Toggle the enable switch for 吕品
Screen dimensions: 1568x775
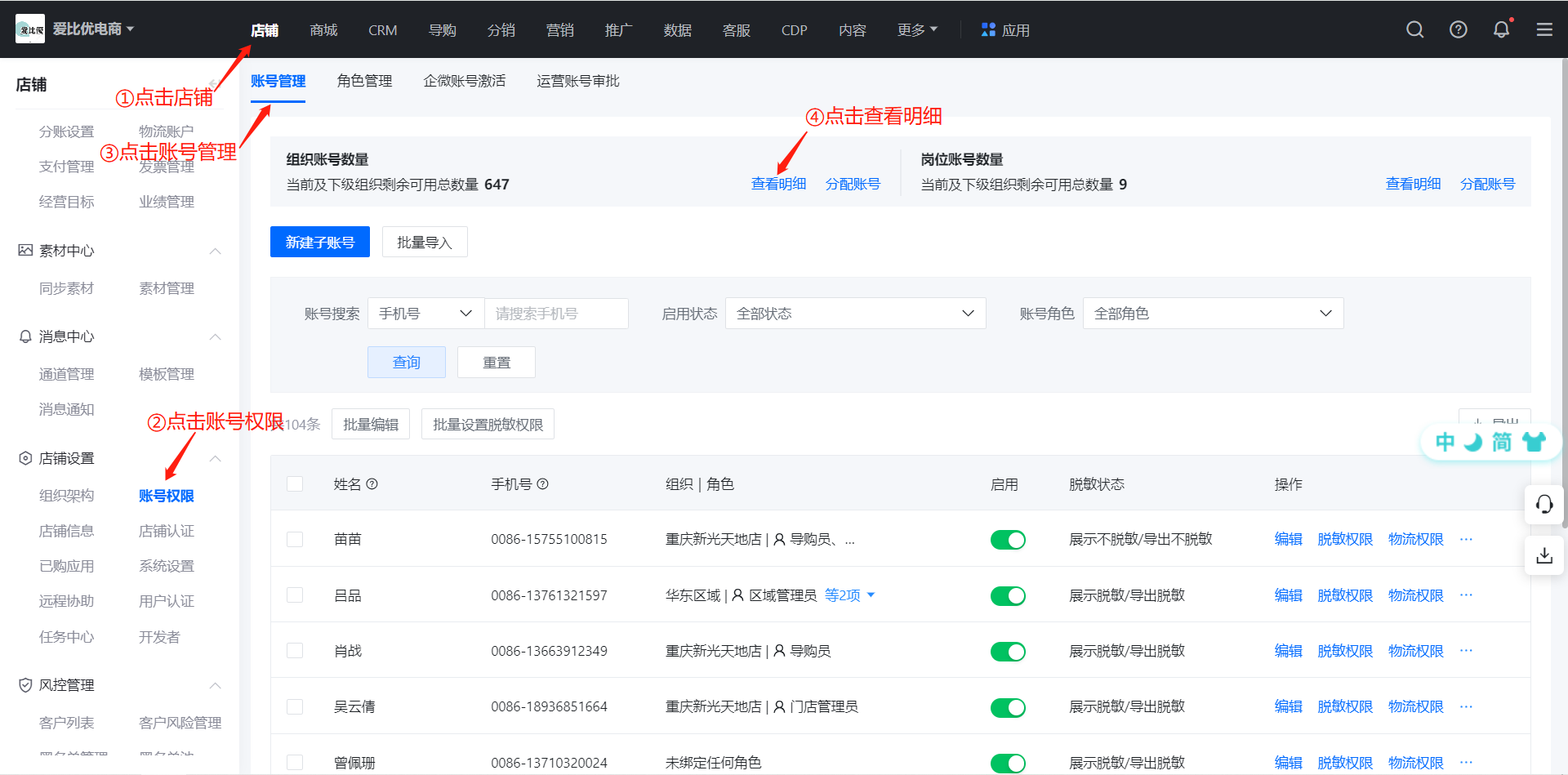(1008, 596)
